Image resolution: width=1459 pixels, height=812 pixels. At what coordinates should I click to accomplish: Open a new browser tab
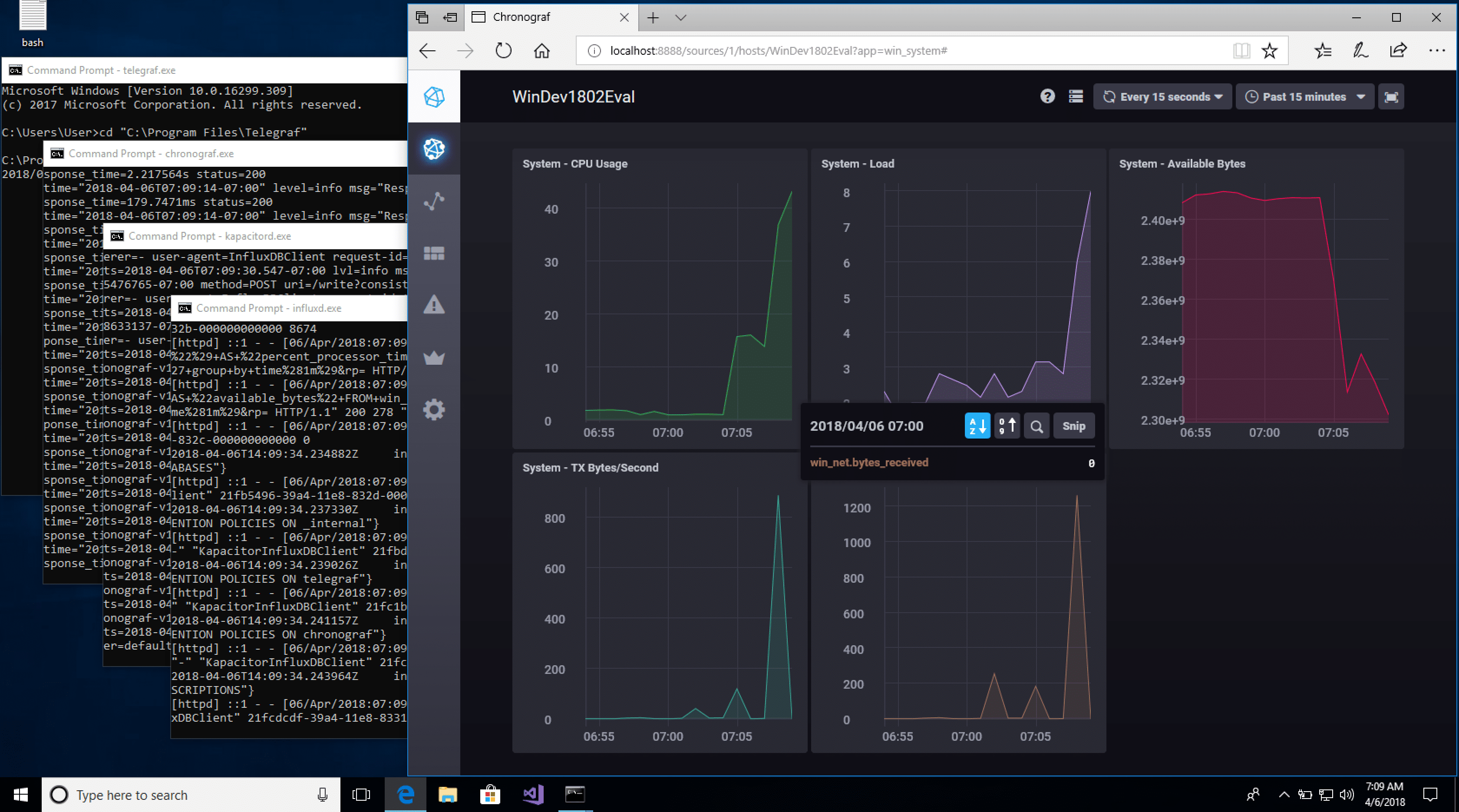pyautogui.click(x=653, y=17)
